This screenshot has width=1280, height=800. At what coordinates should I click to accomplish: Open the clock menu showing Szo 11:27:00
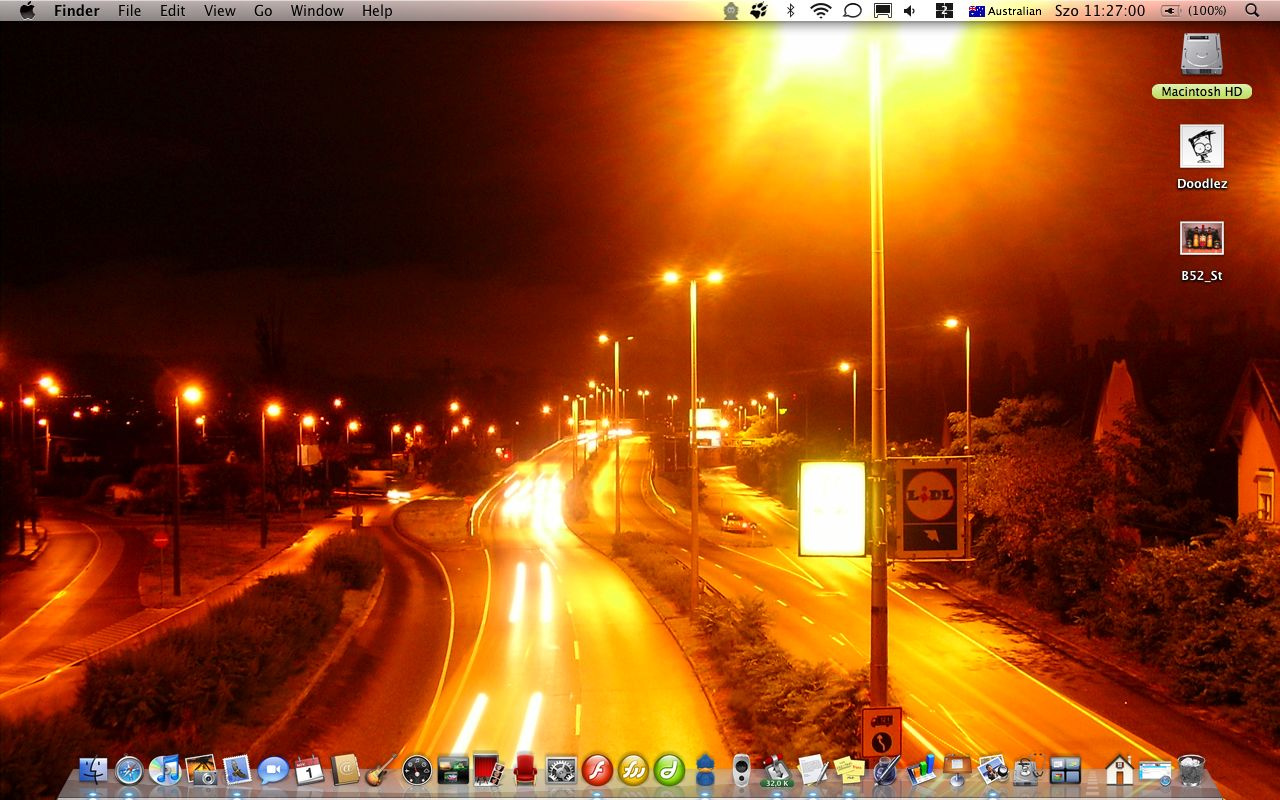click(1100, 11)
